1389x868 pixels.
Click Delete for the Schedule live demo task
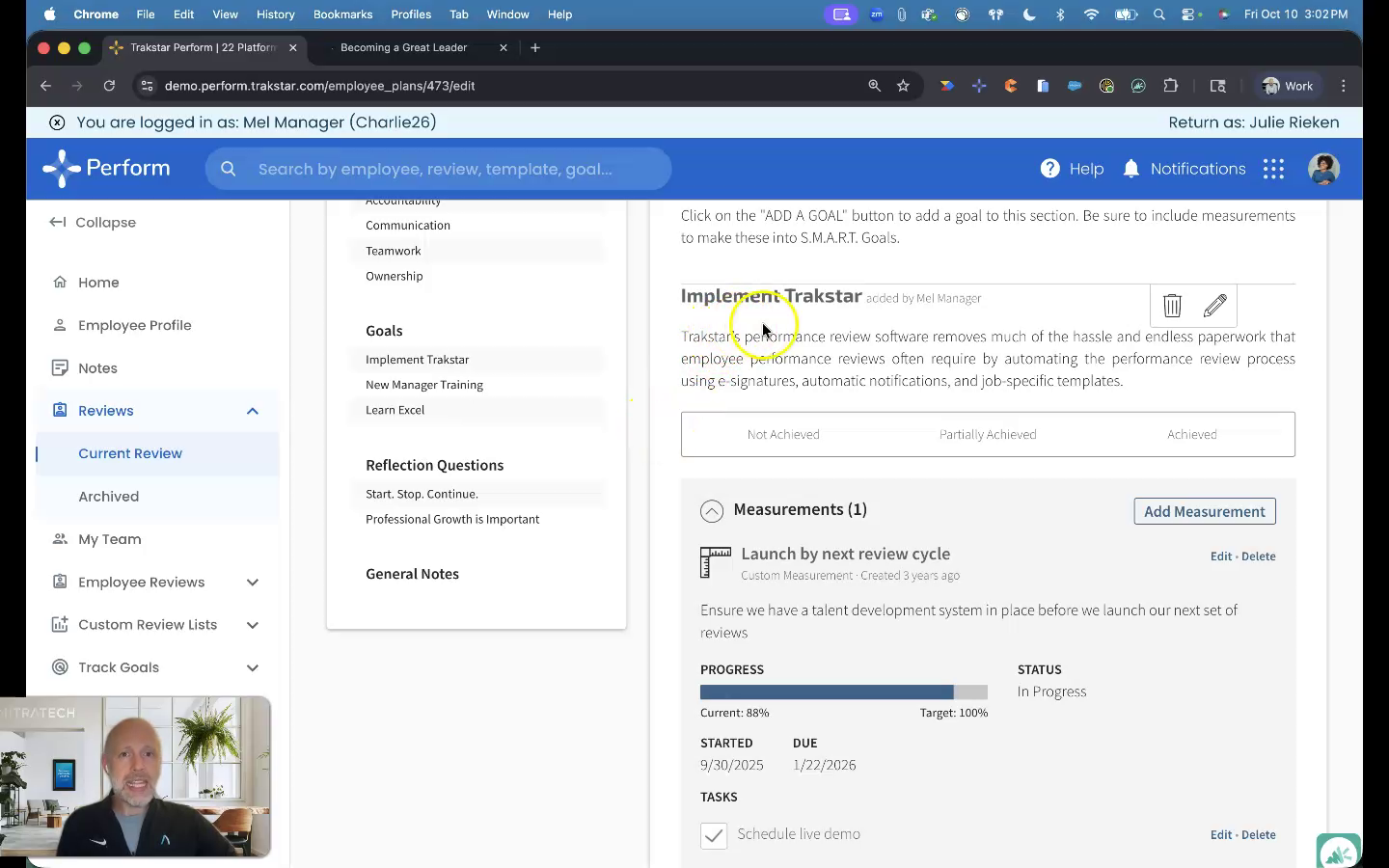tap(1258, 835)
